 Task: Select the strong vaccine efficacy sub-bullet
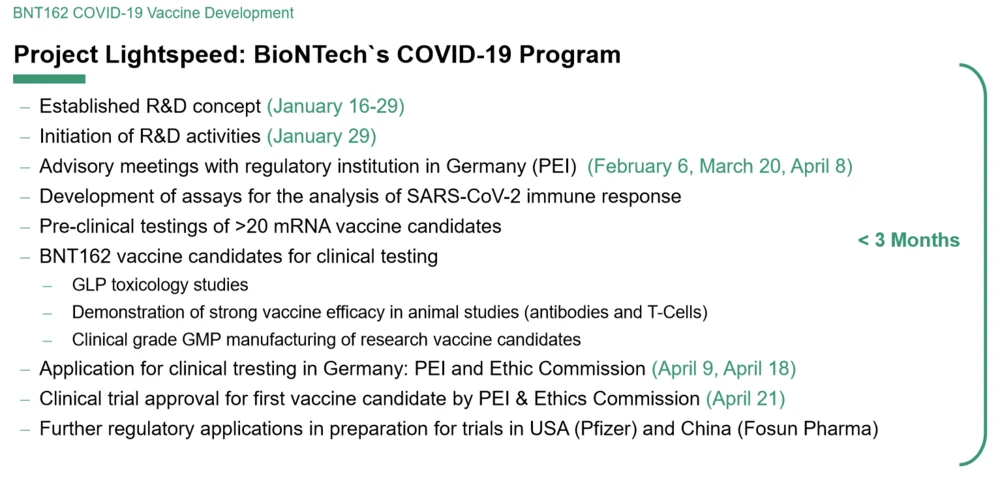[x=389, y=312]
